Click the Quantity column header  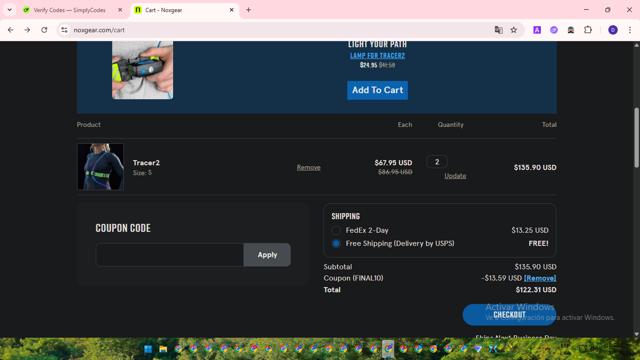[451, 124]
